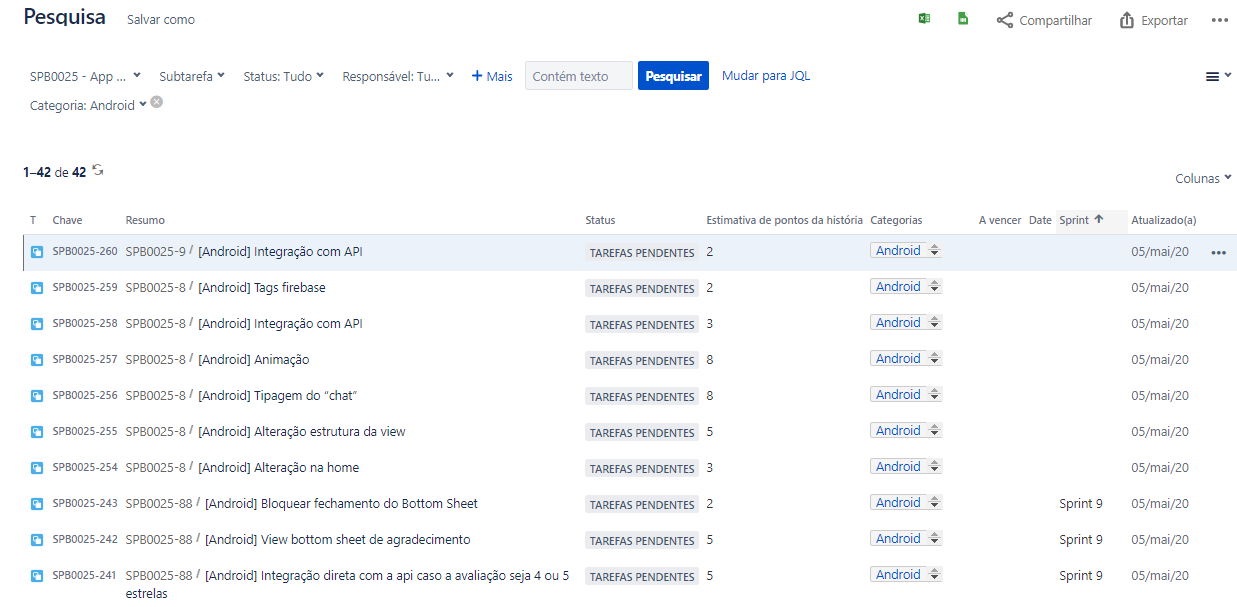The height and width of the screenshot is (607, 1237).
Task: Sort by the Atualizado(a) column header
Action: 1164,220
